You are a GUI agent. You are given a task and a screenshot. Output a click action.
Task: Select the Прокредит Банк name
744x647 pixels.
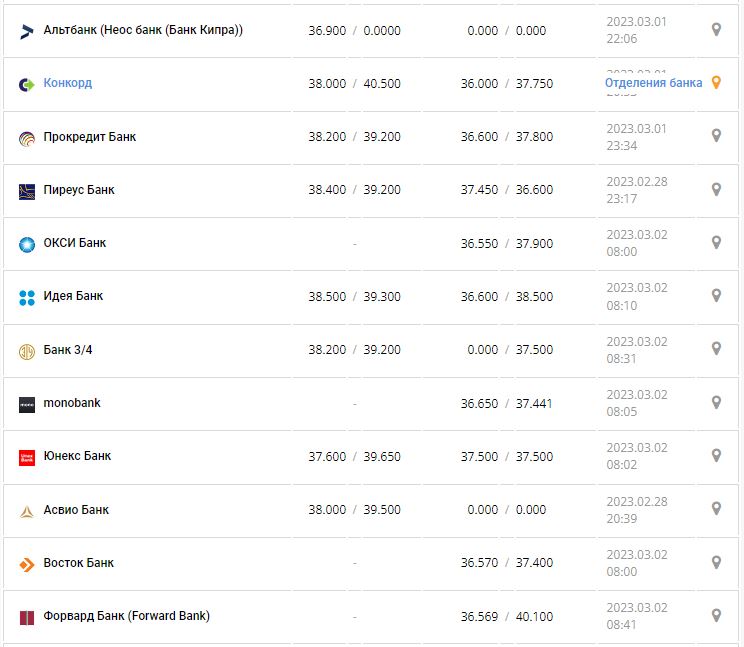(90, 137)
